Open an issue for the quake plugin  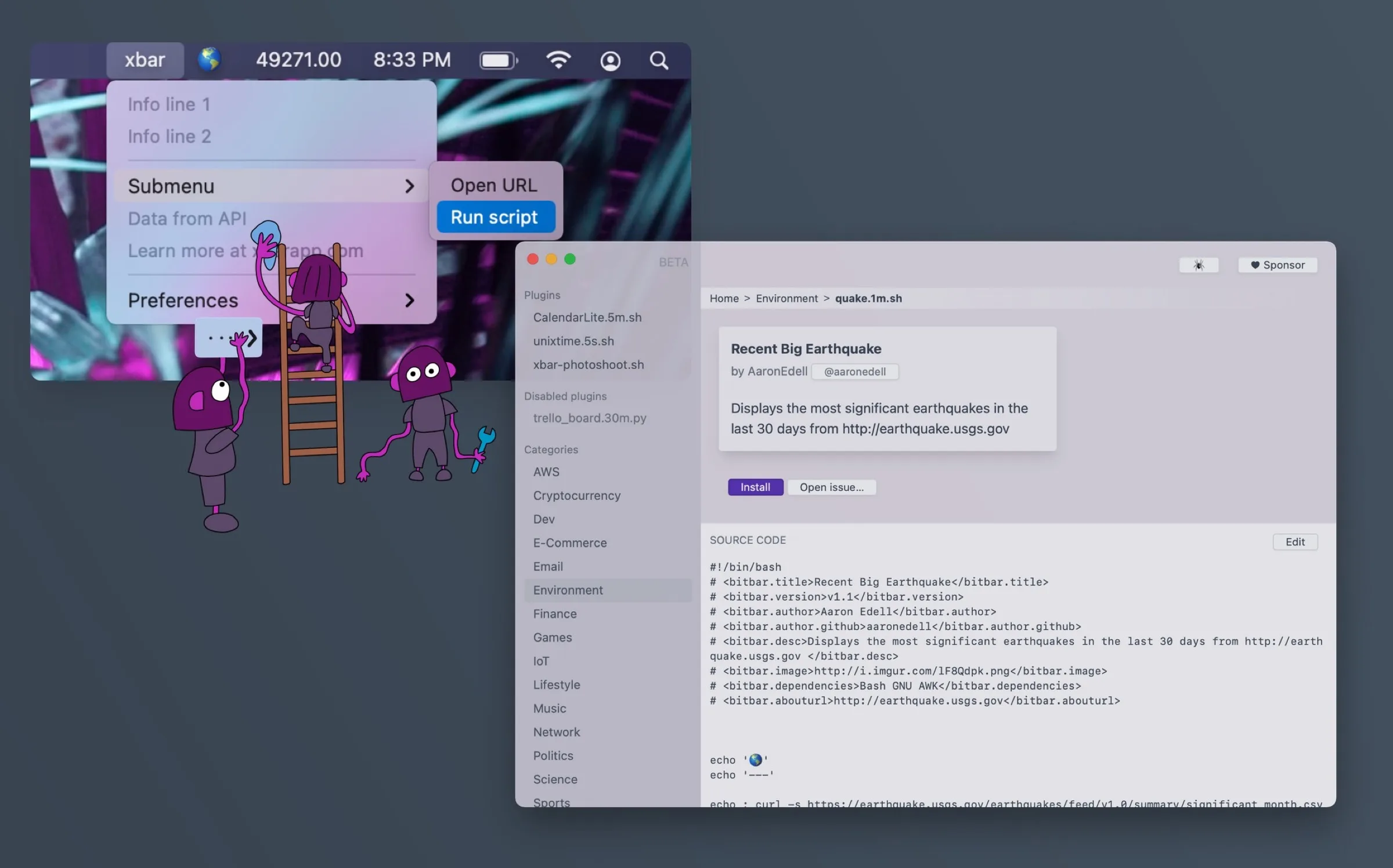click(x=832, y=487)
